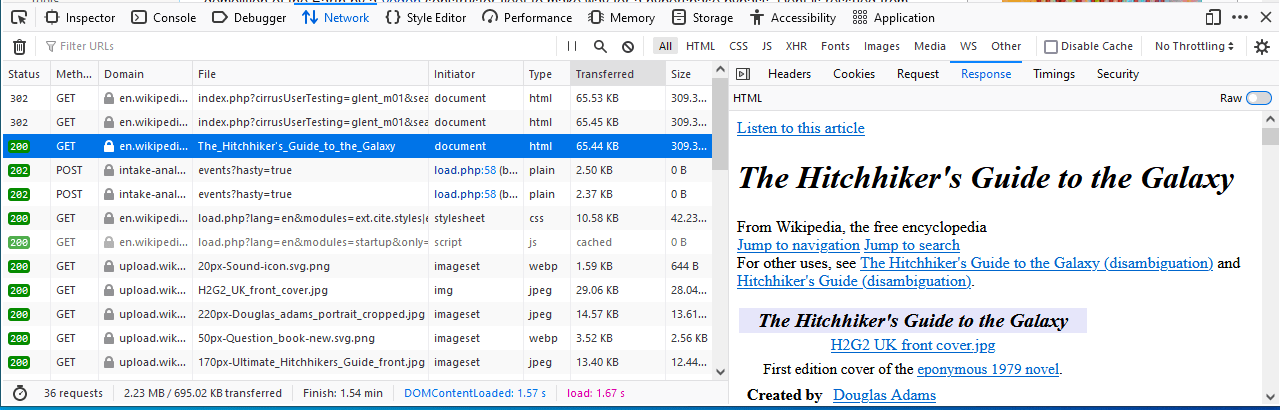1280x410 pixels.
Task: Open the Console panel
Action: point(164,17)
